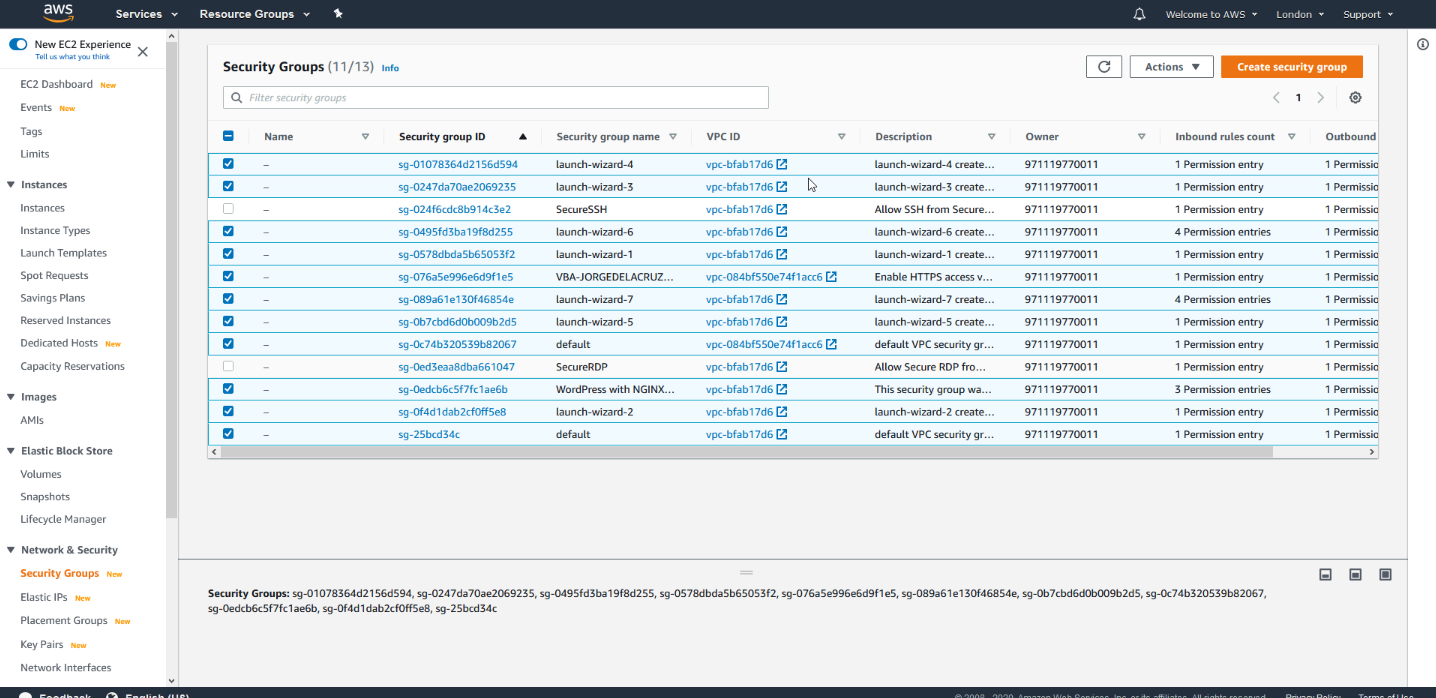Uncheck the launch-wizard-4 row checkbox

[x=228, y=164]
